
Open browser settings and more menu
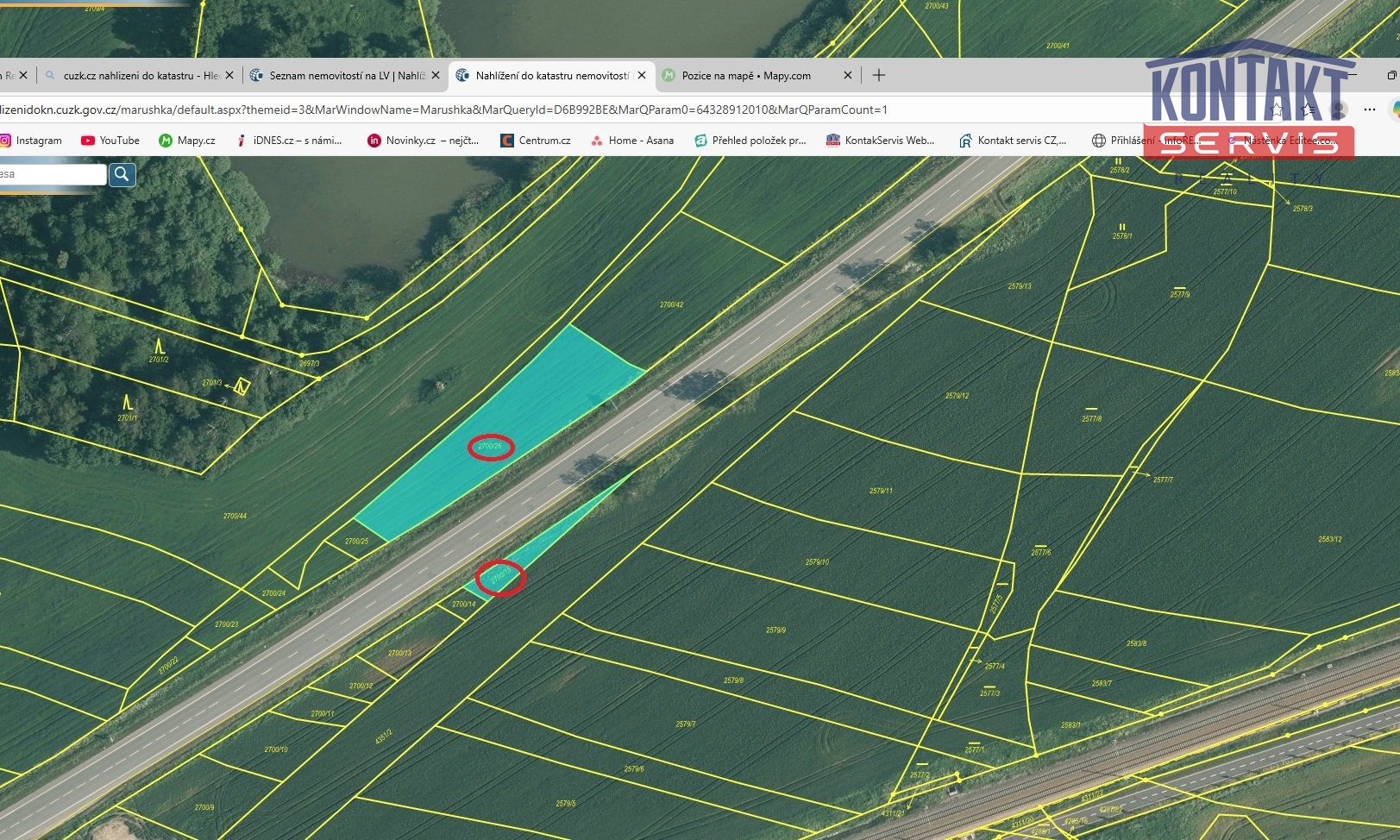pyautogui.click(x=1369, y=110)
